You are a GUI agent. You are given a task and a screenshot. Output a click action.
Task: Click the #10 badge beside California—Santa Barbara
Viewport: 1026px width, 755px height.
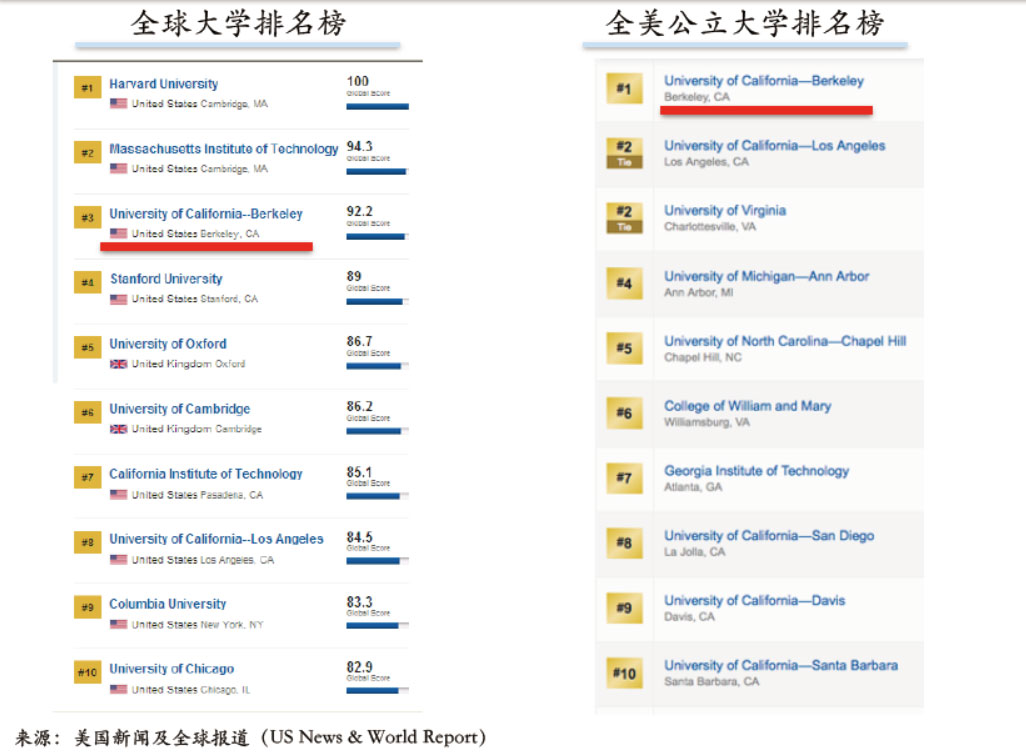[x=624, y=673]
